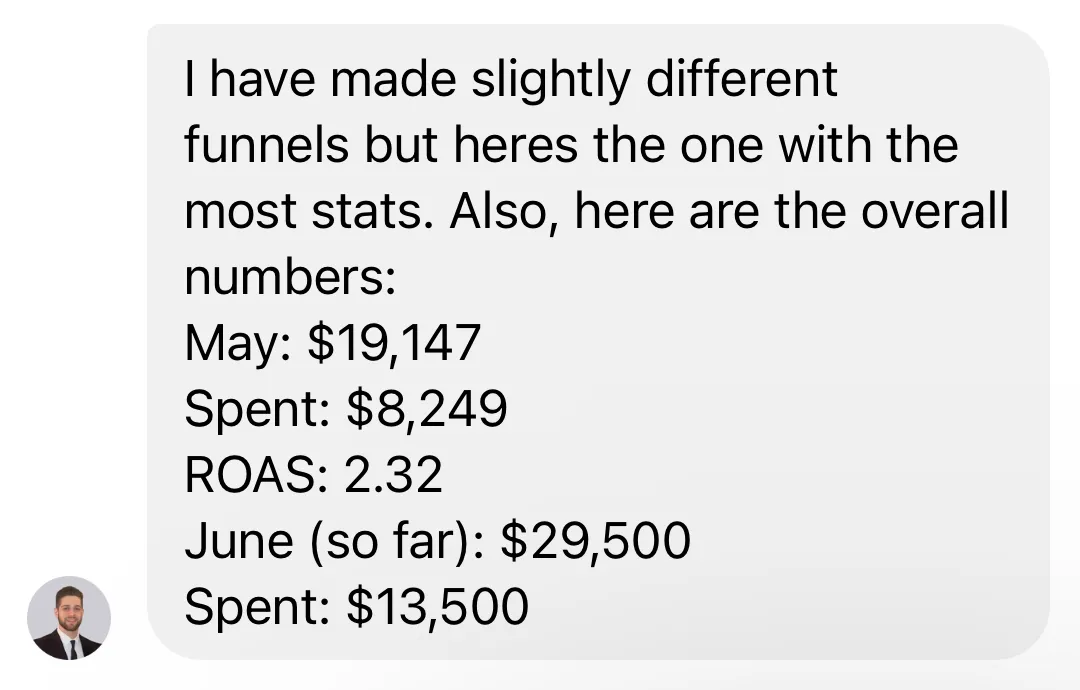Click the ROAS: 2.32 text
The width and height of the screenshot is (1080, 690).
[313, 474]
